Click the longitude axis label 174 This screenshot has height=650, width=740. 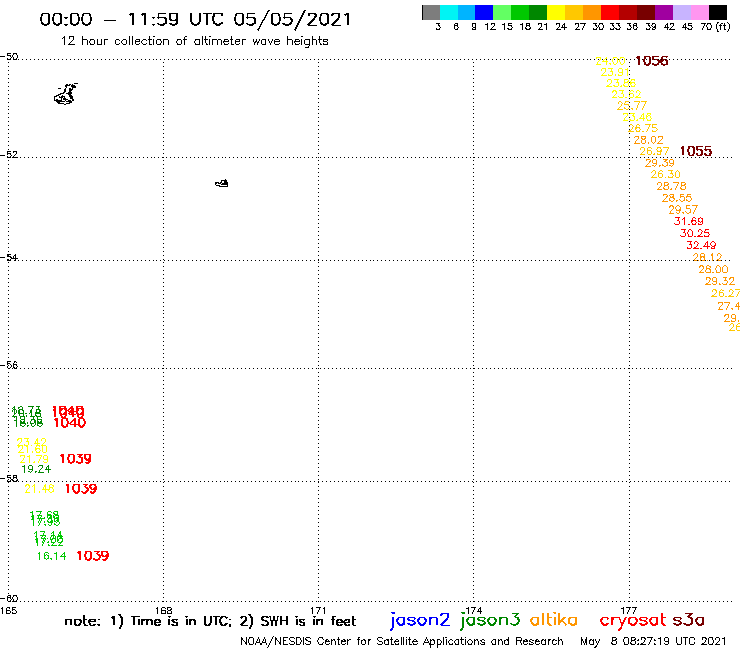point(474,611)
